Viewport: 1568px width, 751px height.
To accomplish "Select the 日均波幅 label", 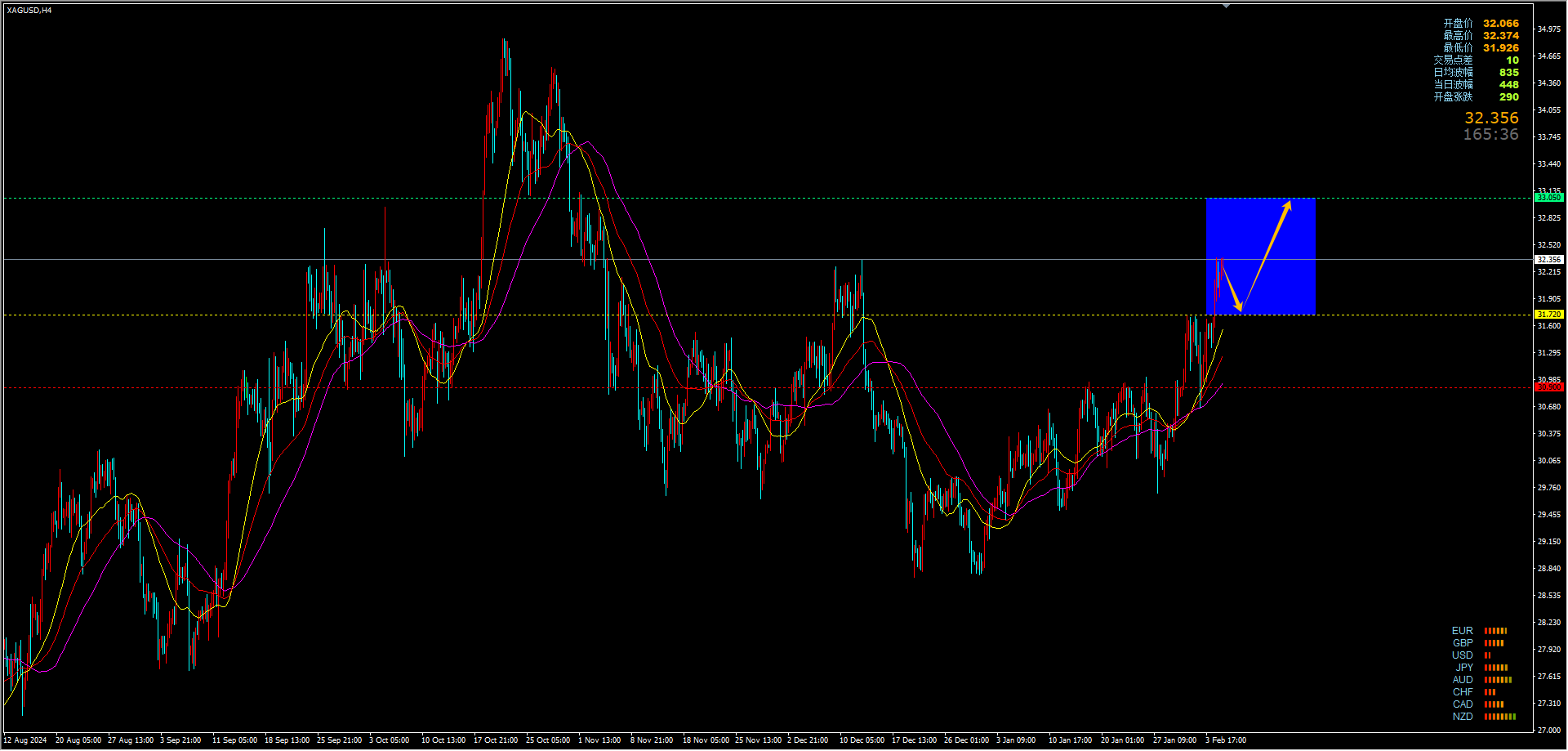I will tap(1453, 73).
